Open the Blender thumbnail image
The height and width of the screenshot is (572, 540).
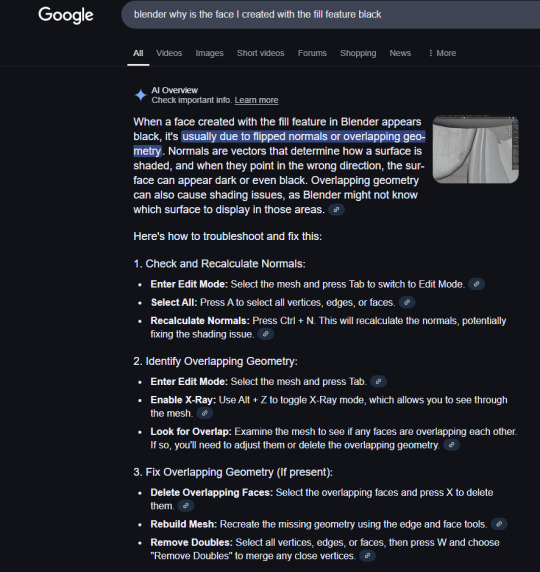pos(475,150)
